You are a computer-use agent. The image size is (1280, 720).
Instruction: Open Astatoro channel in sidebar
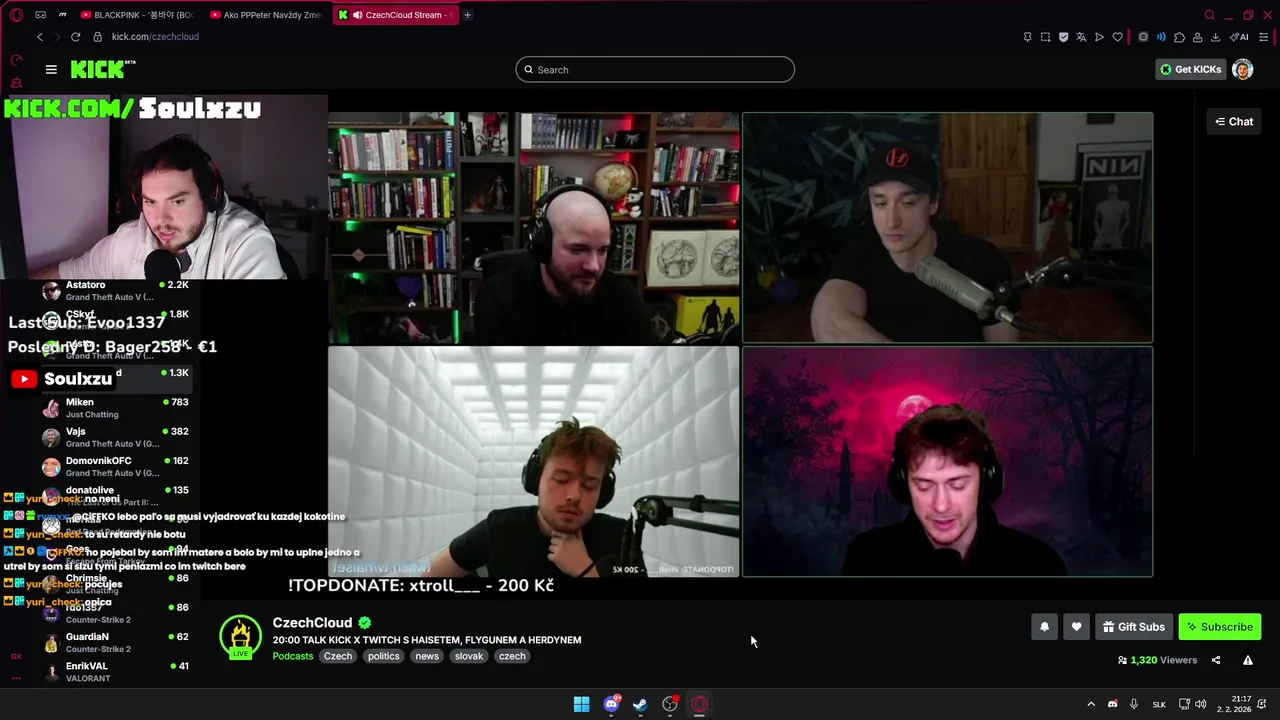point(116,290)
